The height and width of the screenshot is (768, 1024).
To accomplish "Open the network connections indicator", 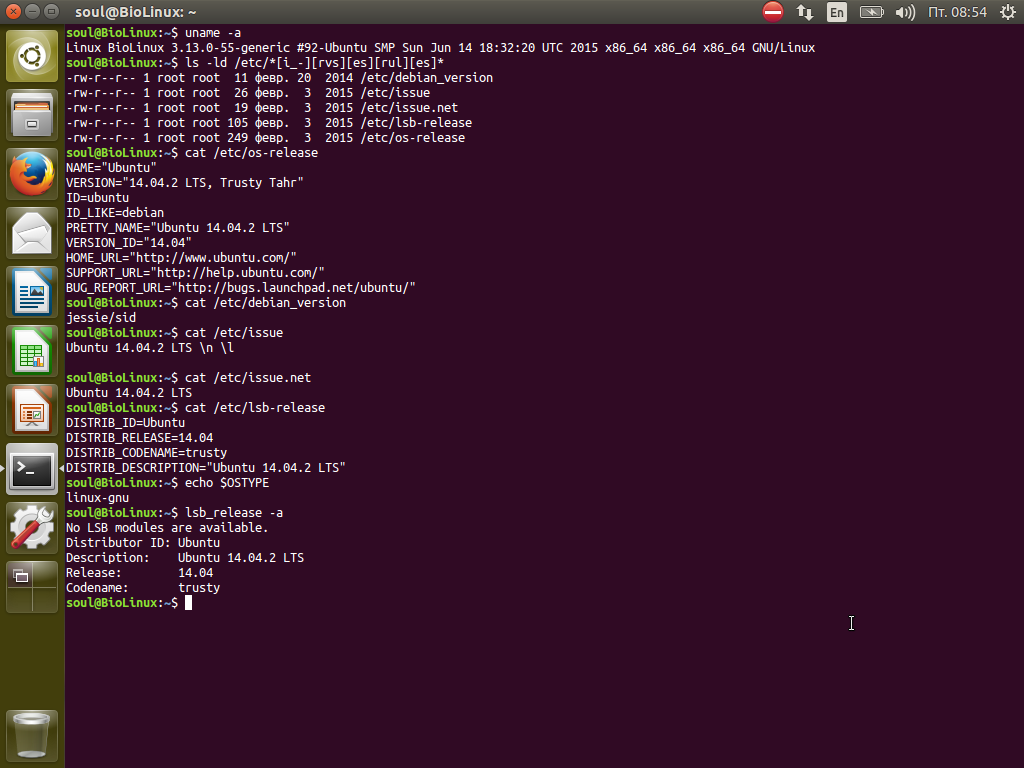I will click(805, 12).
